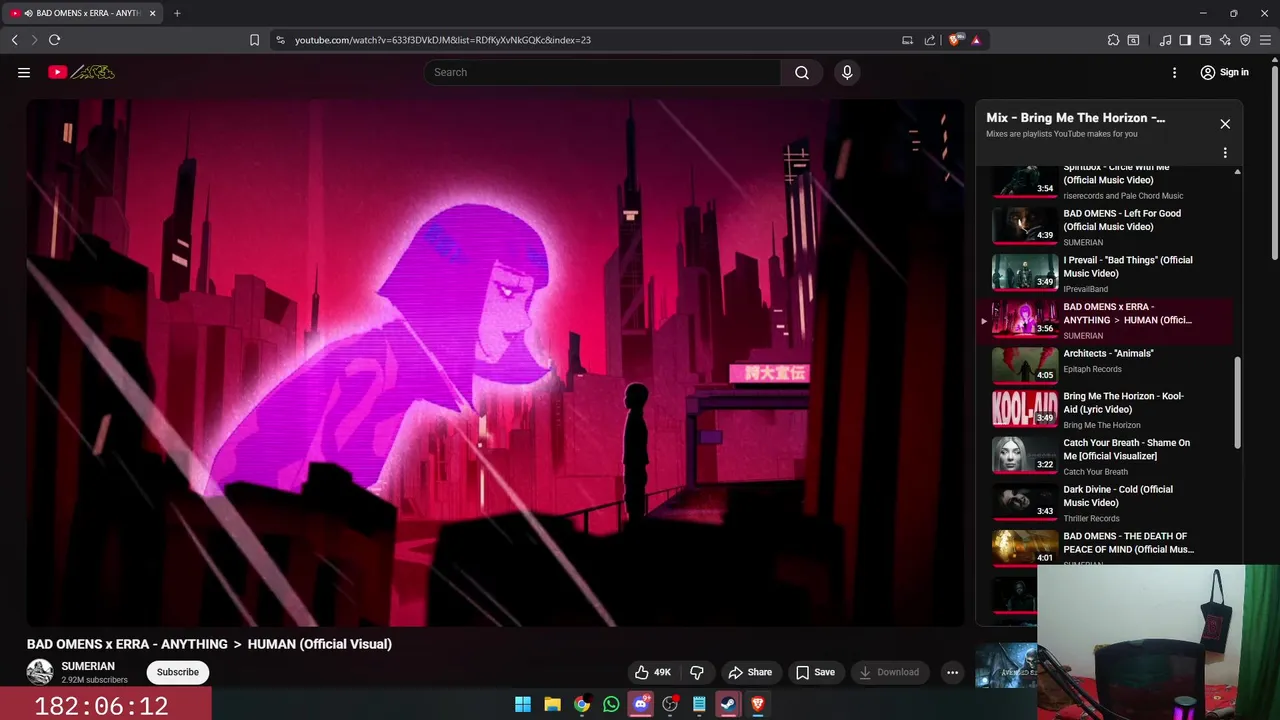
Task: Click the Sign in button
Action: 1225,72
